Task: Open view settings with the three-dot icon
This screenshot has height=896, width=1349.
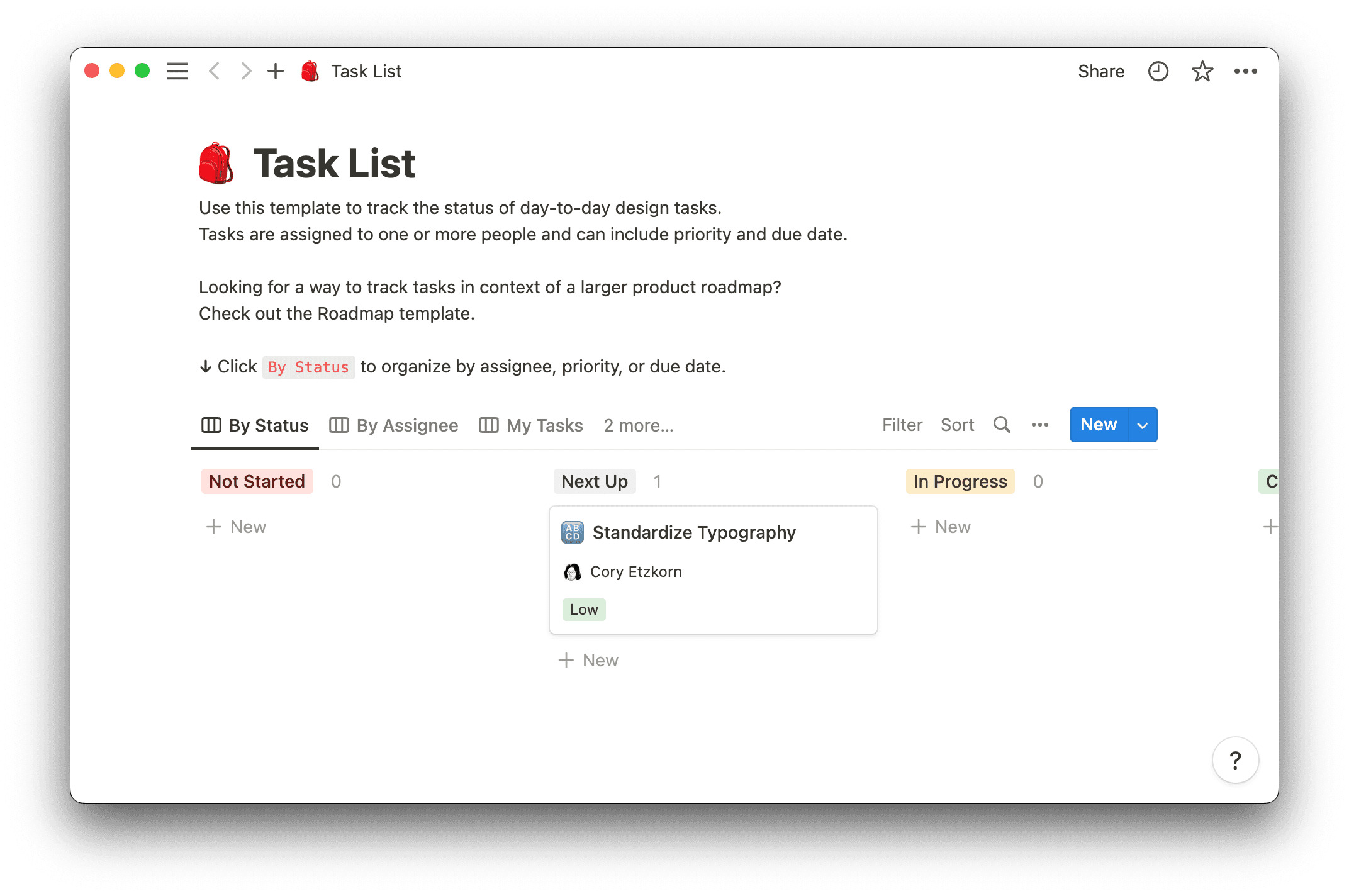Action: [1039, 425]
